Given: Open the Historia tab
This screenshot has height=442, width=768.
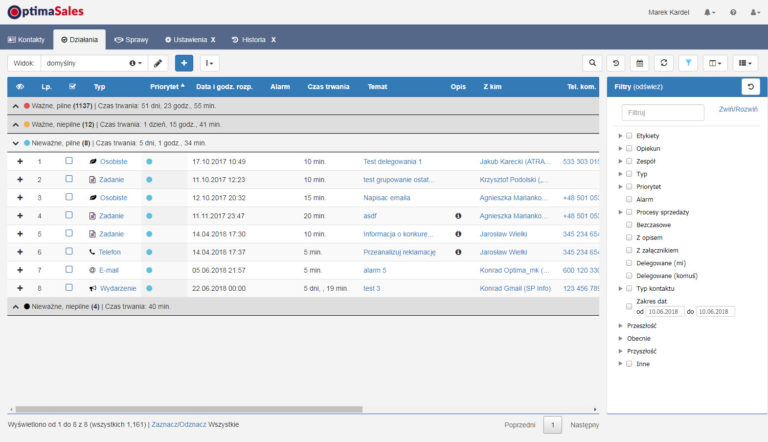Looking at the screenshot, I should pyautogui.click(x=249, y=40).
